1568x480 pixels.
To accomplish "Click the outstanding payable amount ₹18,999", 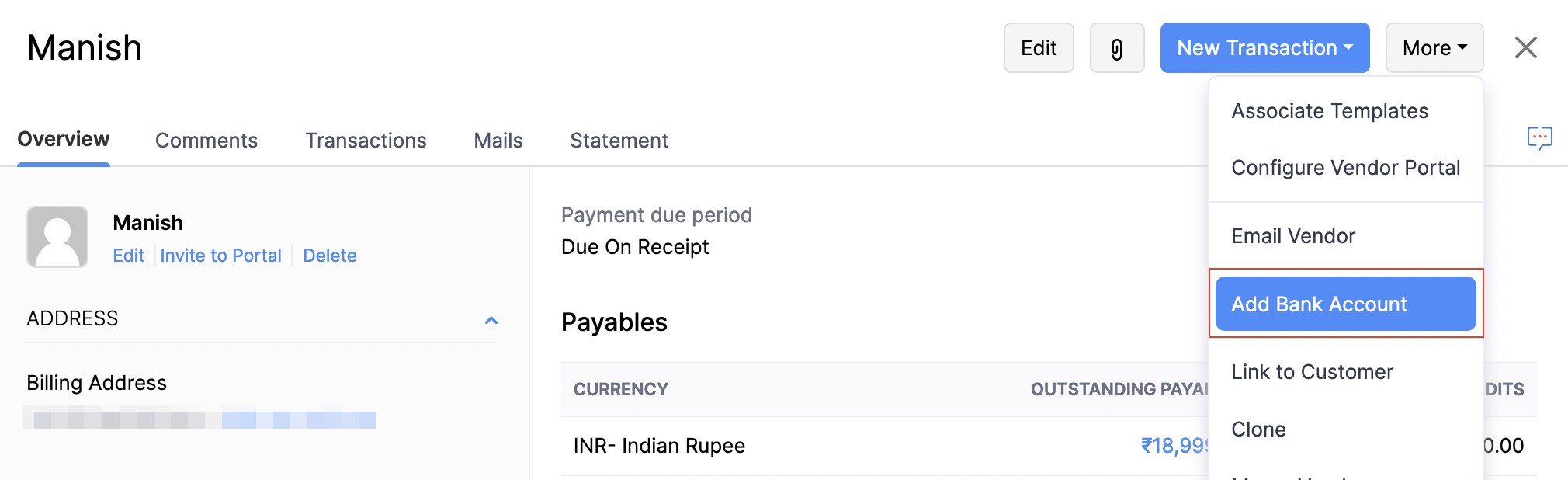I will click(1174, 445).
